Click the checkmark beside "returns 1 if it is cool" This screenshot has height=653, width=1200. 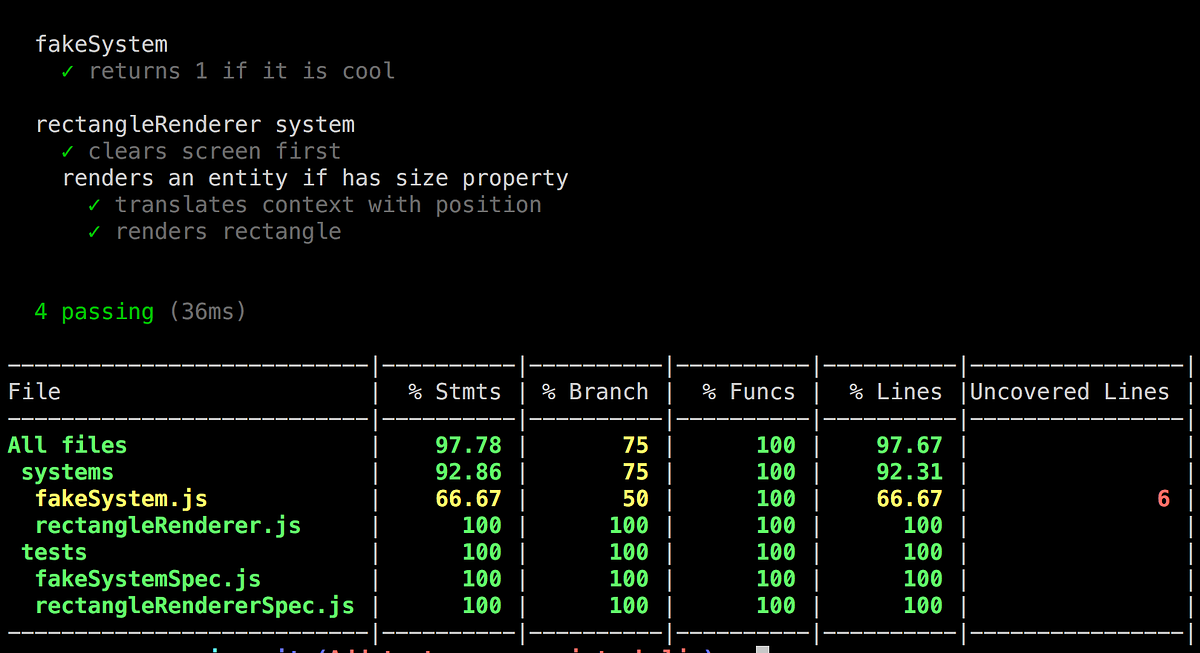click(x=67, y=70)
